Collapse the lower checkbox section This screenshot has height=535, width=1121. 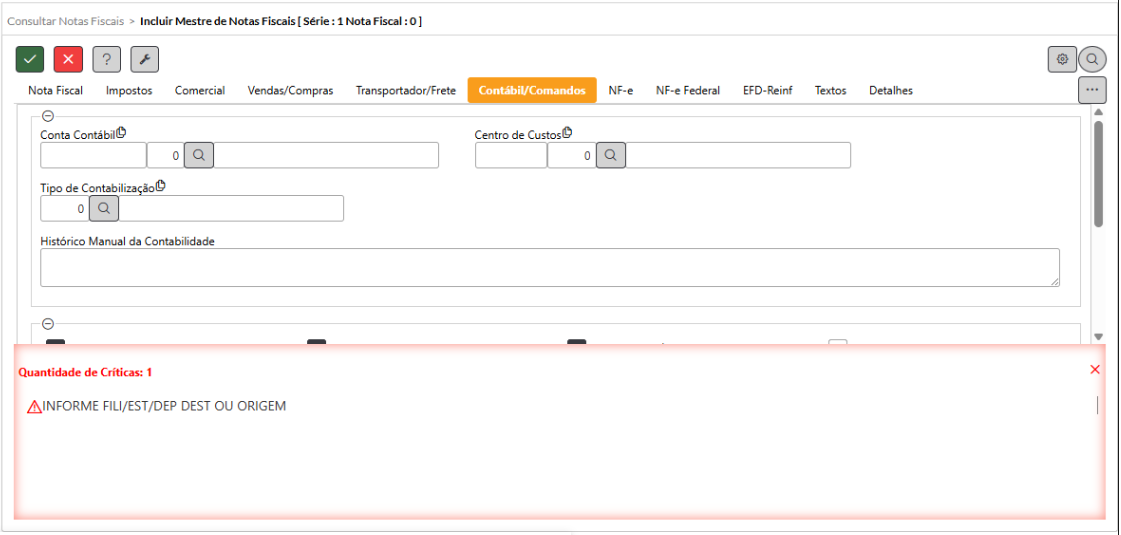[48, 324]
